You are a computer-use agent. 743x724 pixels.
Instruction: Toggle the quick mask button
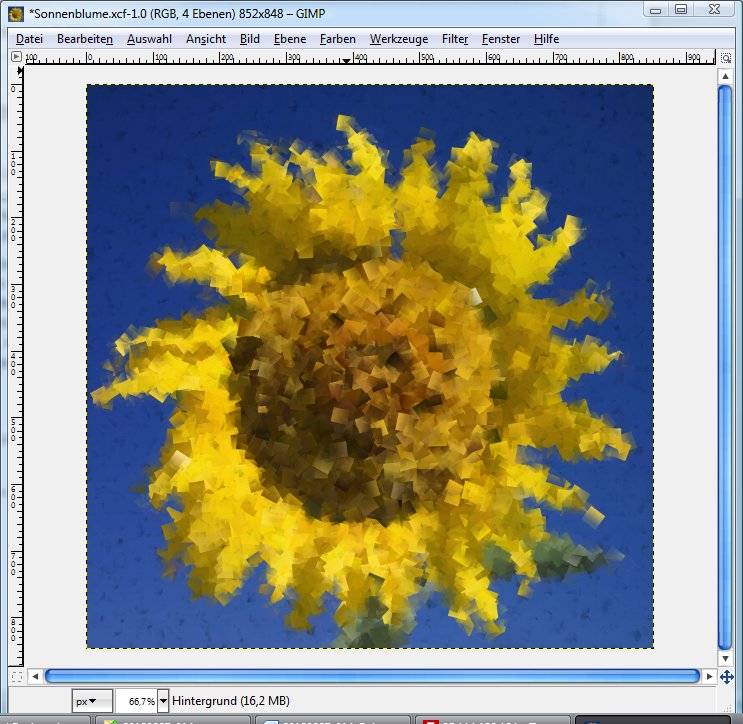[x=15, y=677]
